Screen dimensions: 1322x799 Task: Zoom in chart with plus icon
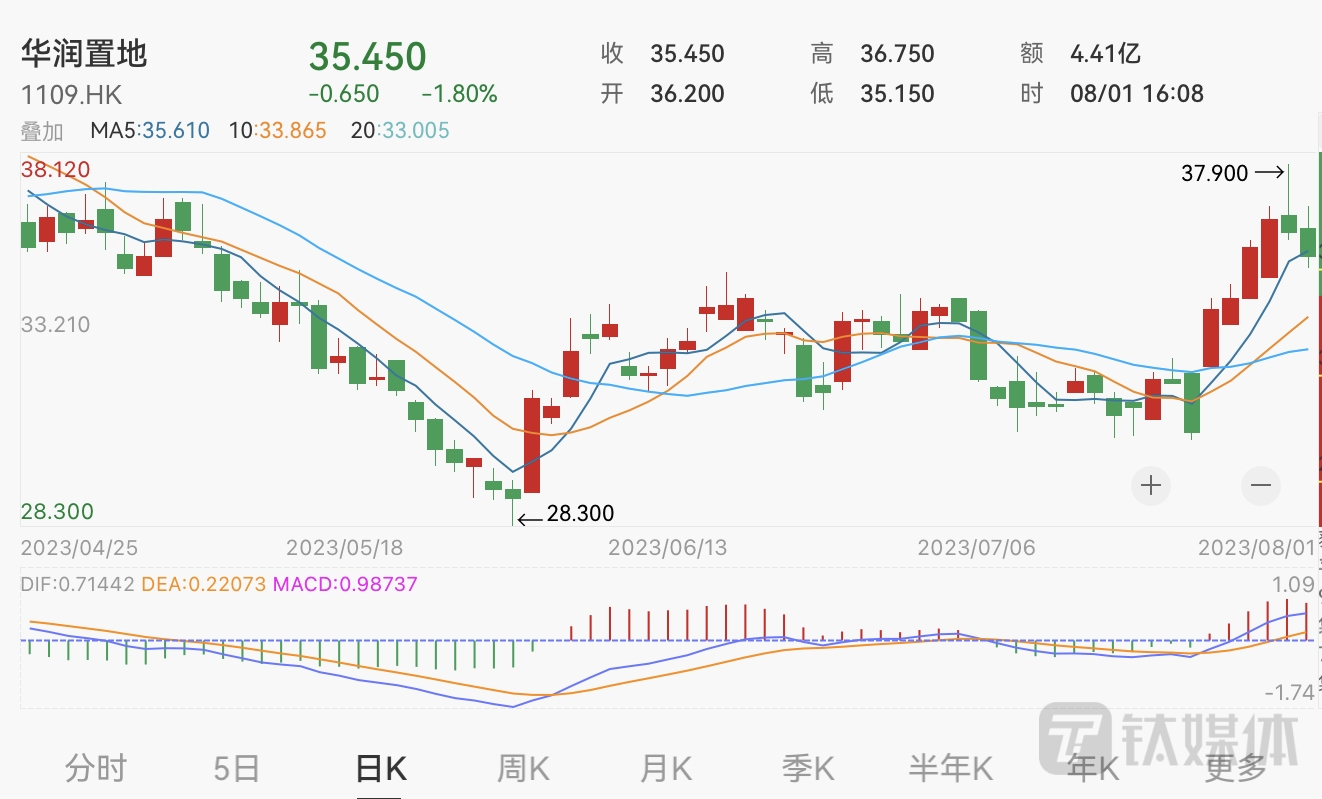tap(1151, 486)
